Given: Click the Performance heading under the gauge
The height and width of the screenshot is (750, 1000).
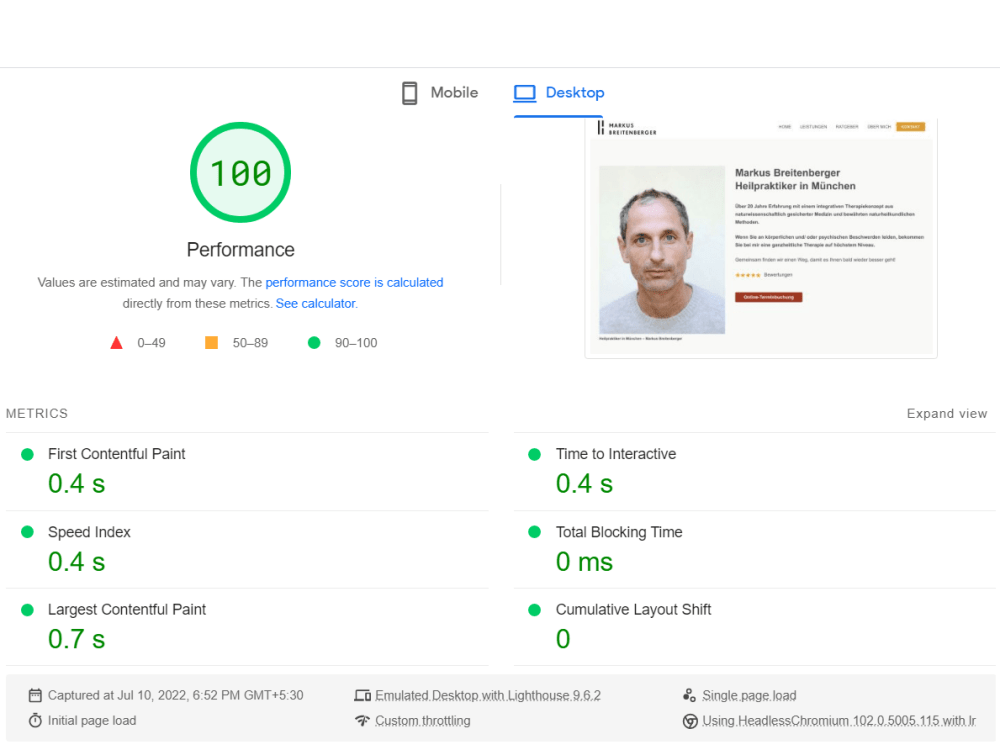Looking at the screenshot, I should 240,250.
